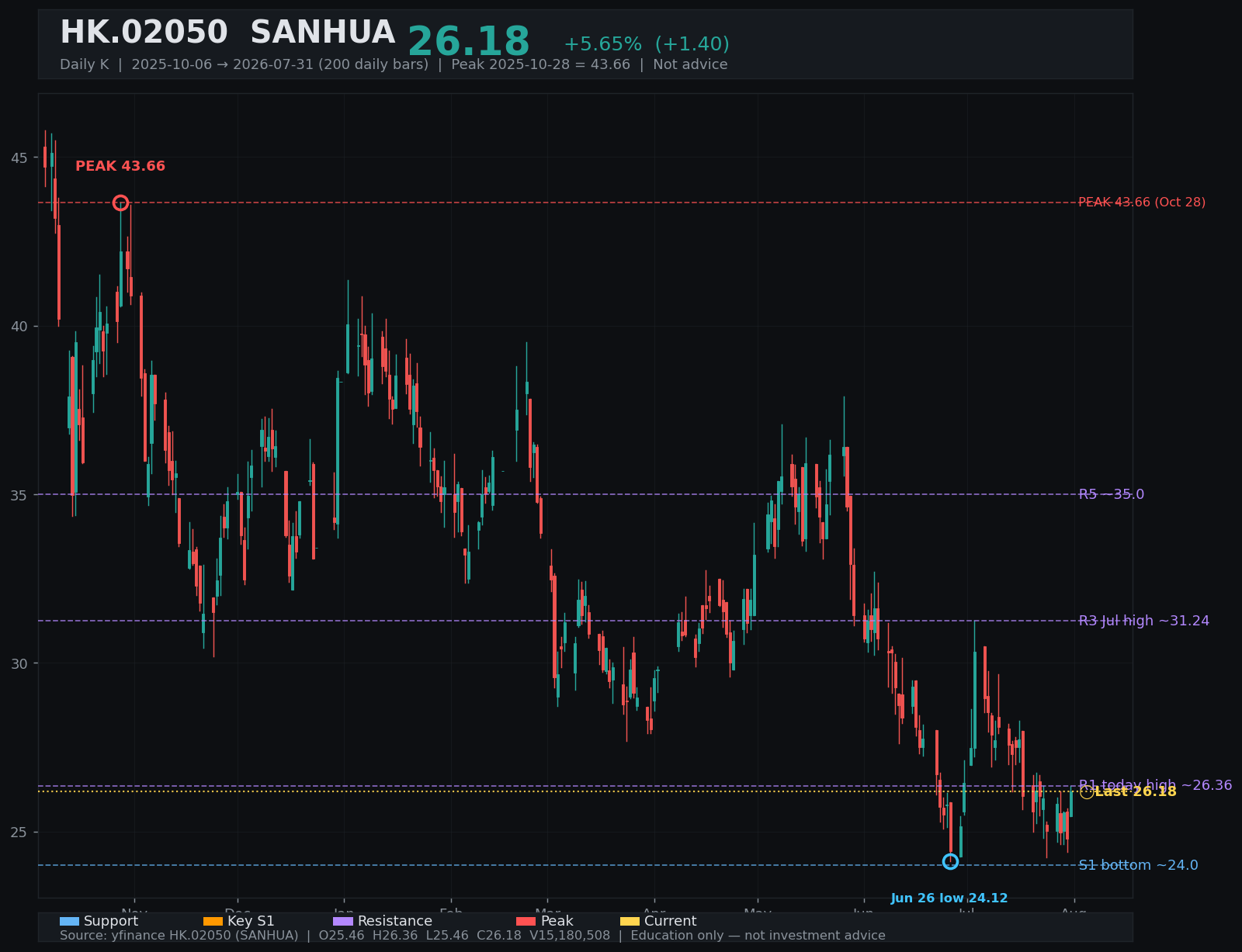Click the Resistance legend text
Viewport: 1242px width, 952px height.
(395, 921)
